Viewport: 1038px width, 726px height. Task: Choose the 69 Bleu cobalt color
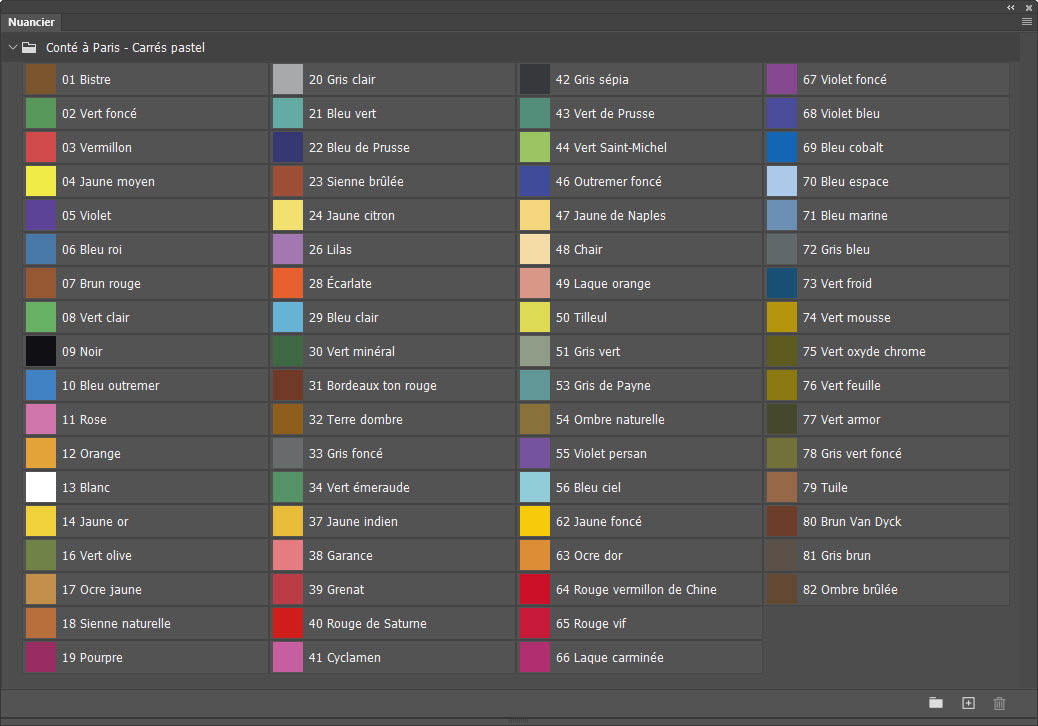click(782, 148)
